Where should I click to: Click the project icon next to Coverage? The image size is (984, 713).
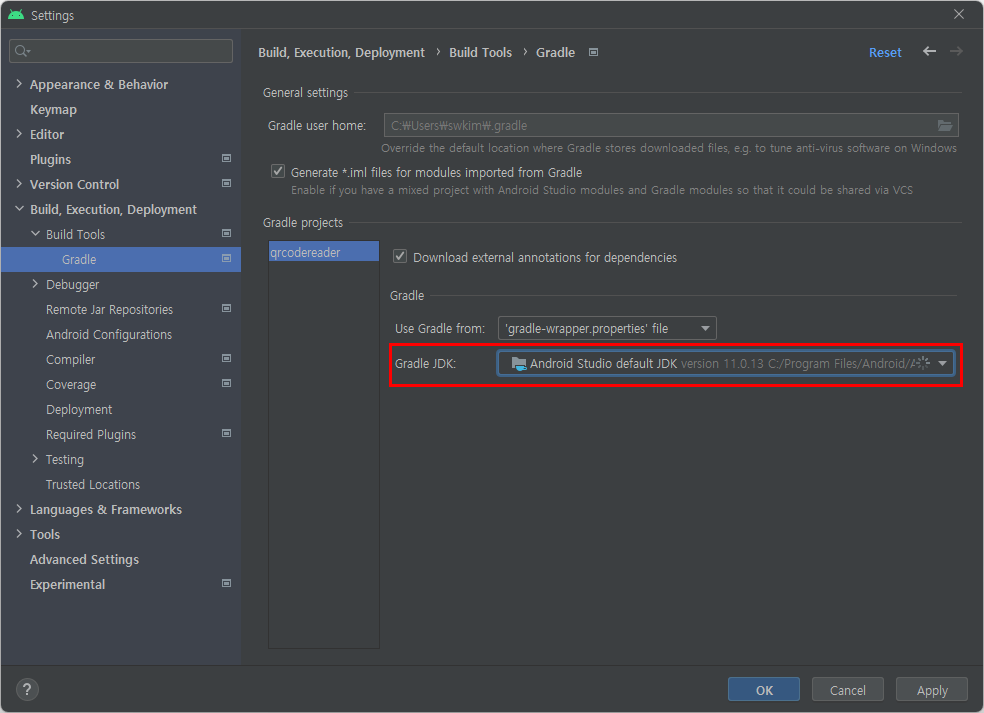click(x=227, y=383)
